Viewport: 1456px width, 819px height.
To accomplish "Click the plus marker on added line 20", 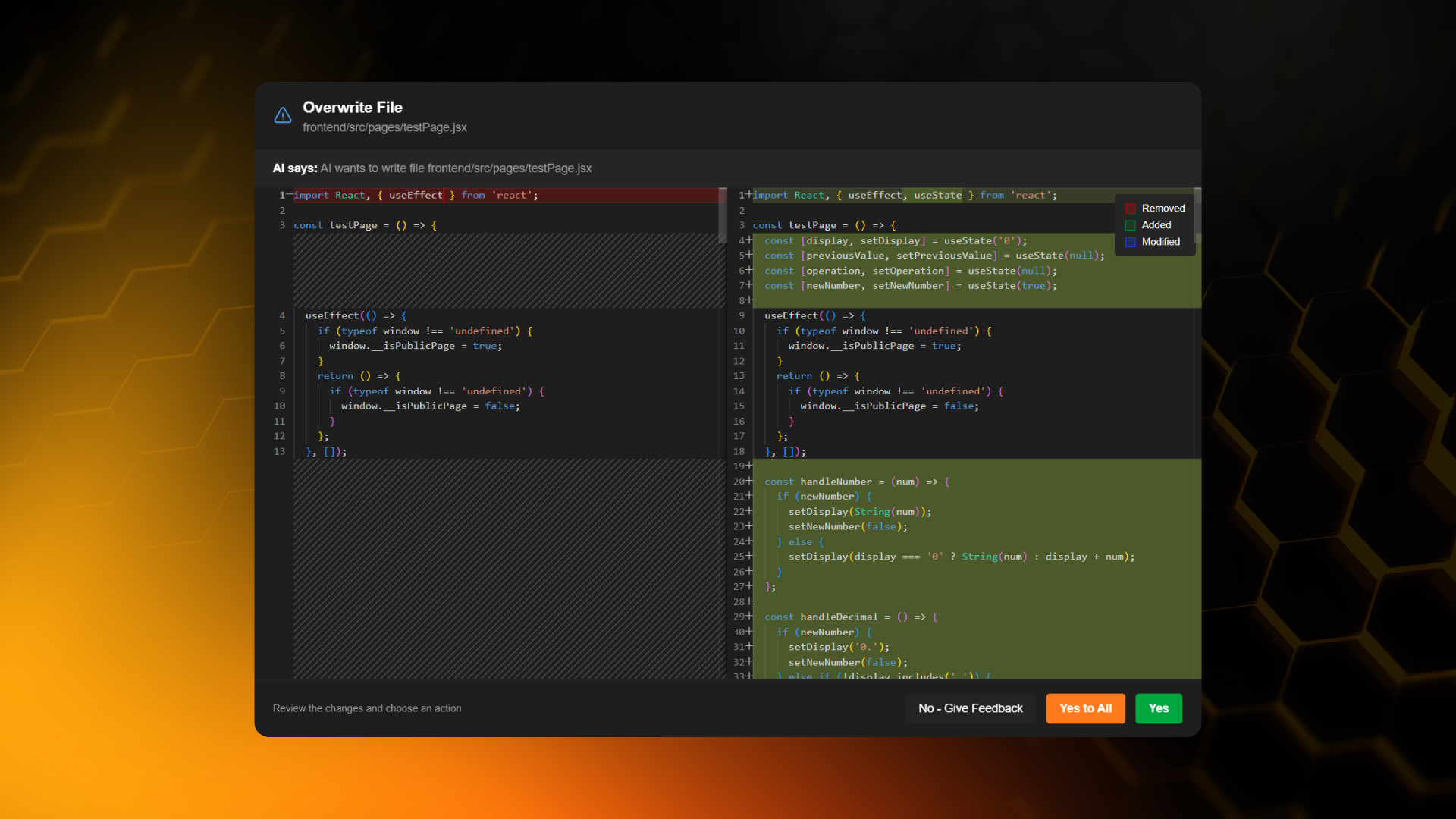I will [x=749, y=481].
